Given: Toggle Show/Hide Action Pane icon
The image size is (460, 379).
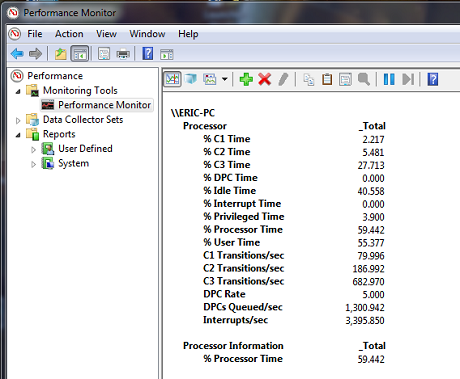Looking at the screenshot, I should point(167,54).
